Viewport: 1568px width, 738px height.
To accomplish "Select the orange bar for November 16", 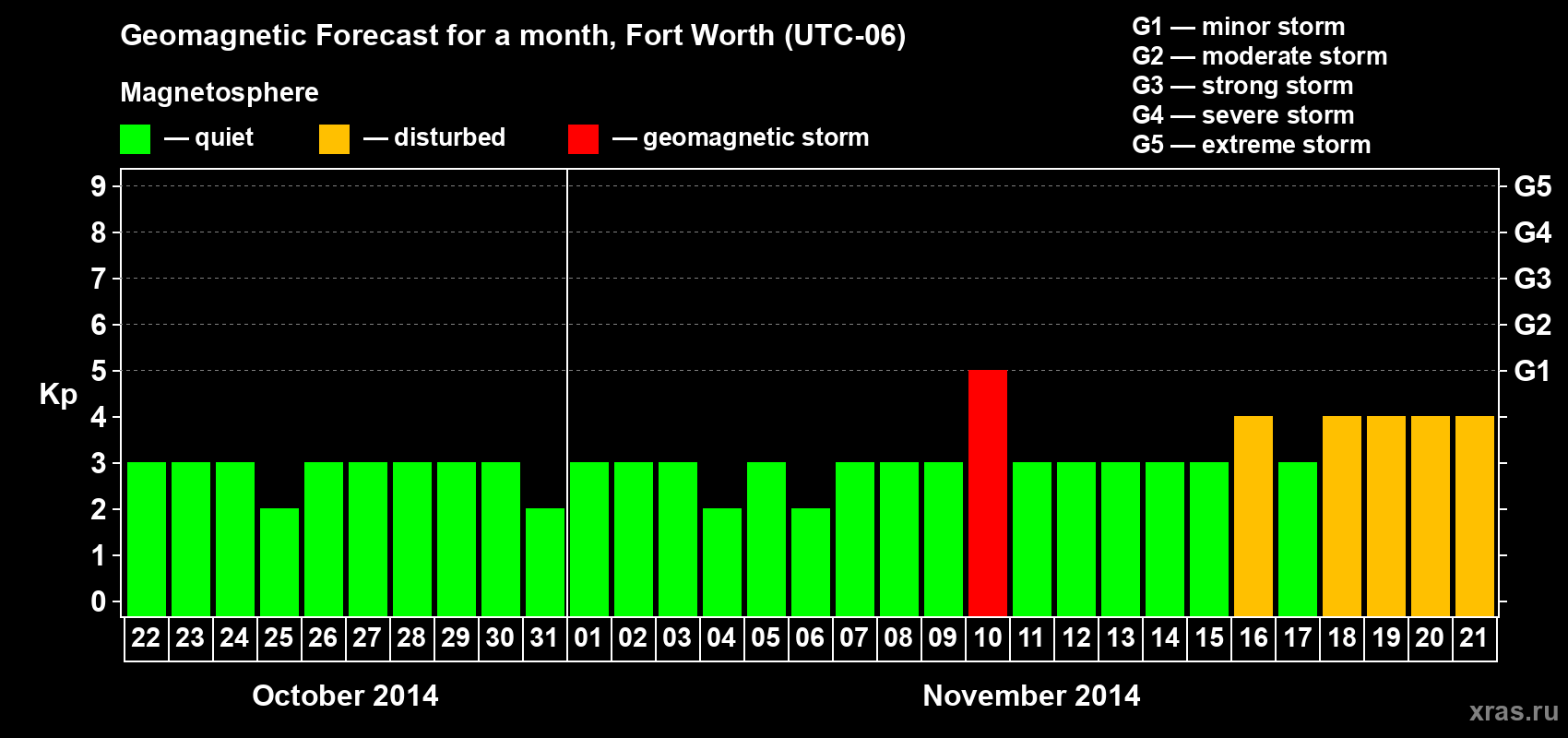I will point(1253,516).
